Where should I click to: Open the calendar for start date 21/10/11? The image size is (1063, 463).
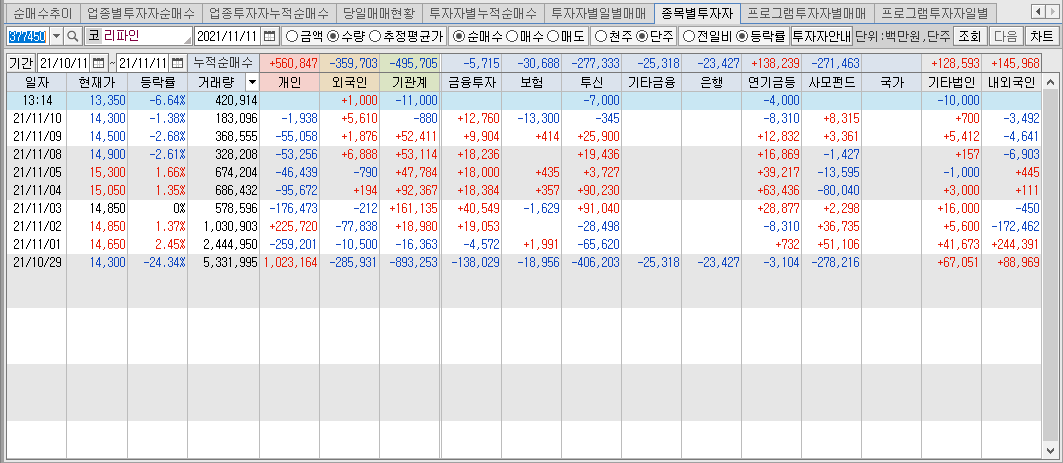coord(98,64)
